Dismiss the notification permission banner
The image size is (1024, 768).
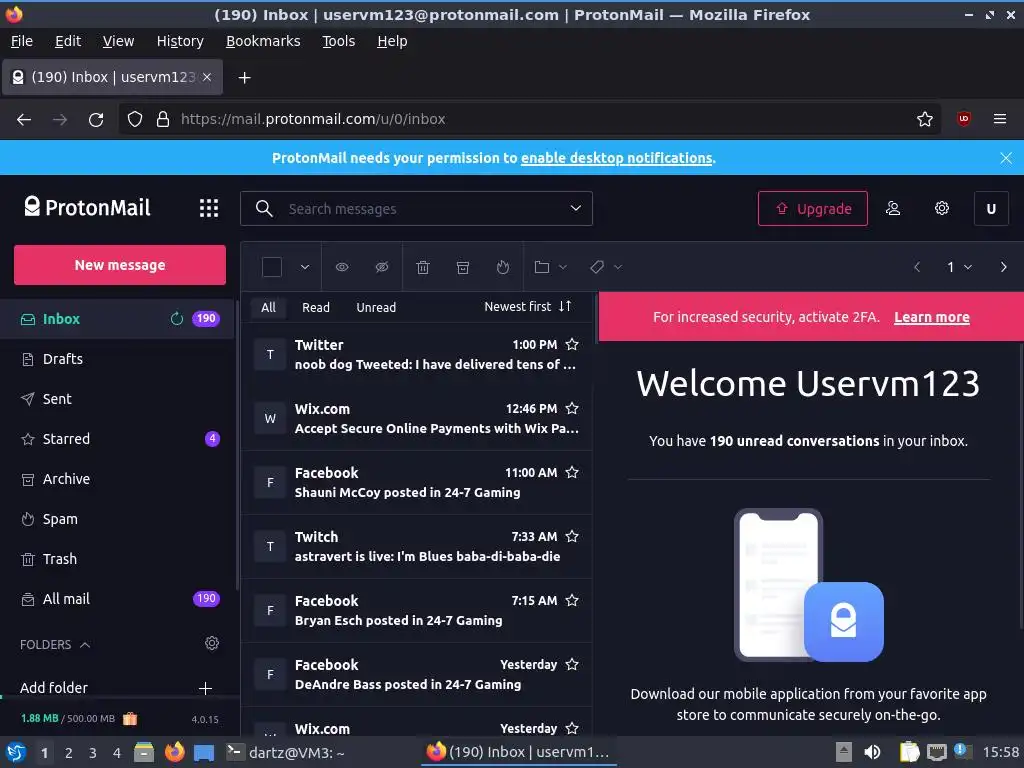(x=1006, y=158)
